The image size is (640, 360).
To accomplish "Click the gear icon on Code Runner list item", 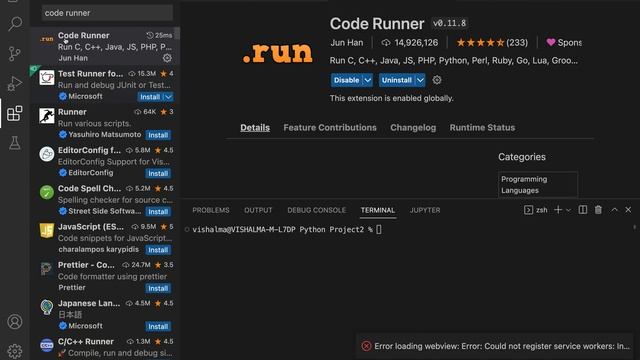I will (167, 58).
